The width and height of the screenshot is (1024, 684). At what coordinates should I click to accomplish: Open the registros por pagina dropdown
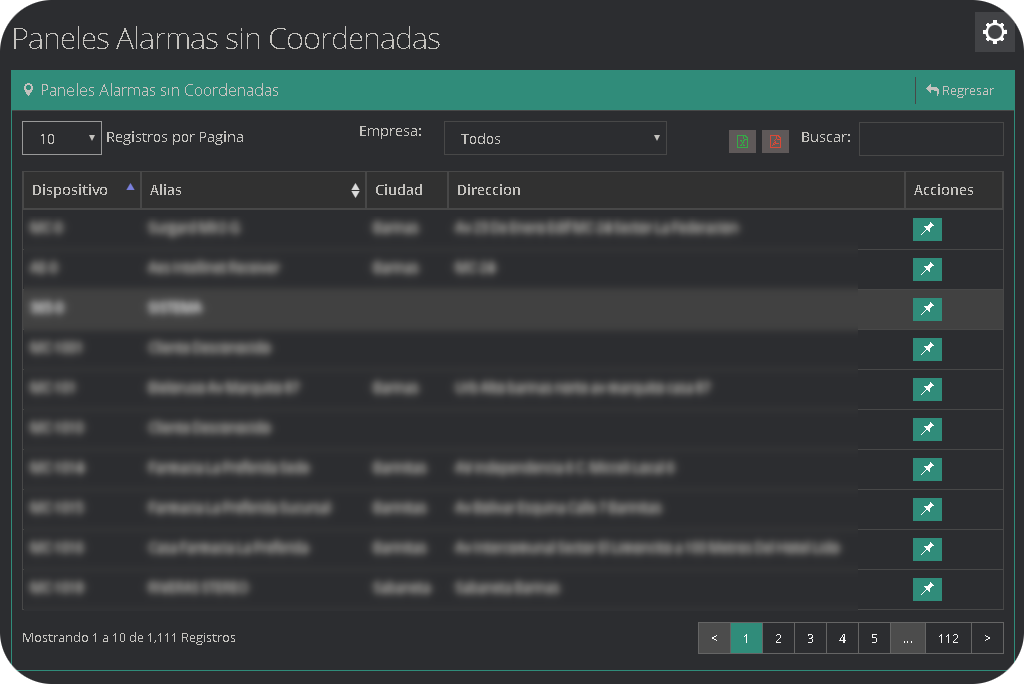(61, 137)
